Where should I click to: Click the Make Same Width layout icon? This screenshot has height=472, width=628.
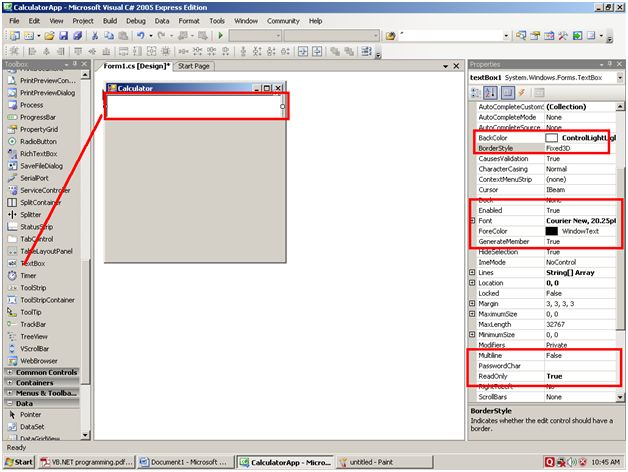123,51
